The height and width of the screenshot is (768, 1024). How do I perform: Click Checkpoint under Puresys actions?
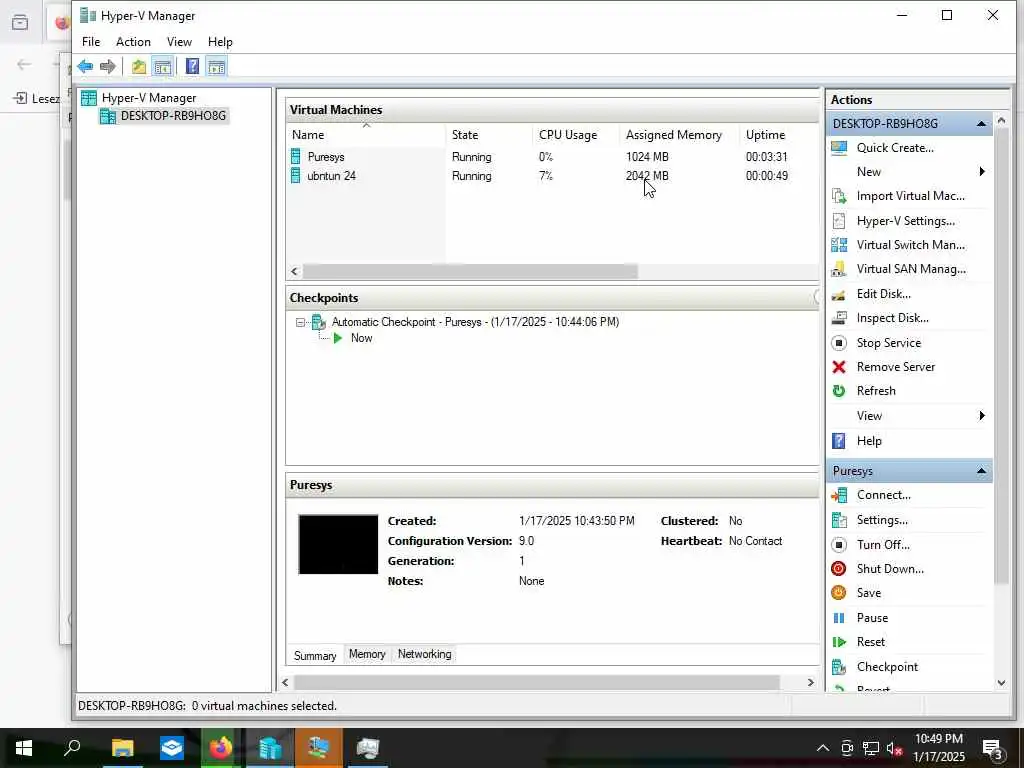click(x=887, y=667)
